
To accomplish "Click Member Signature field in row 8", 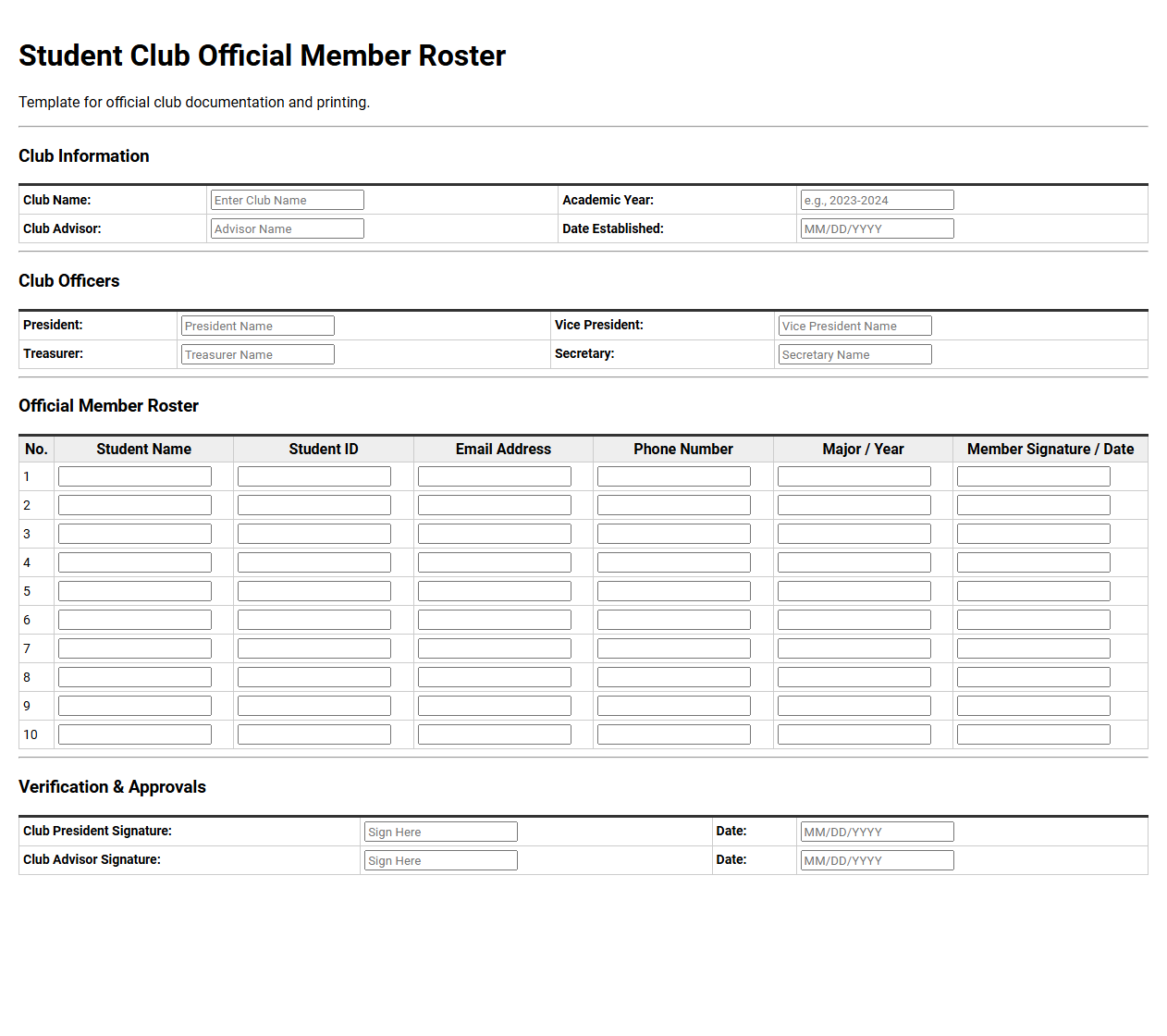I will 1034,677.
